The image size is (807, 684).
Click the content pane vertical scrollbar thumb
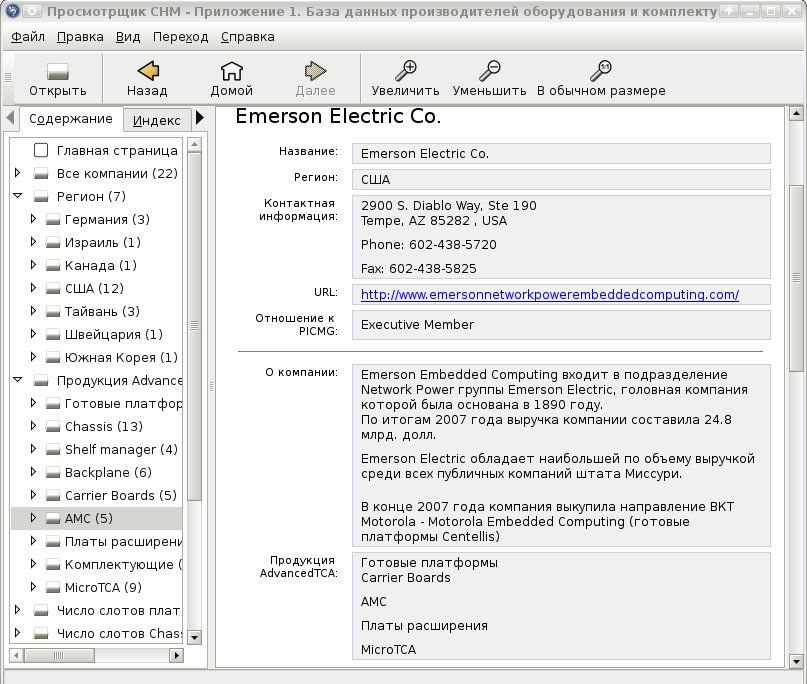pyautogui.click(x=796, y=278)
